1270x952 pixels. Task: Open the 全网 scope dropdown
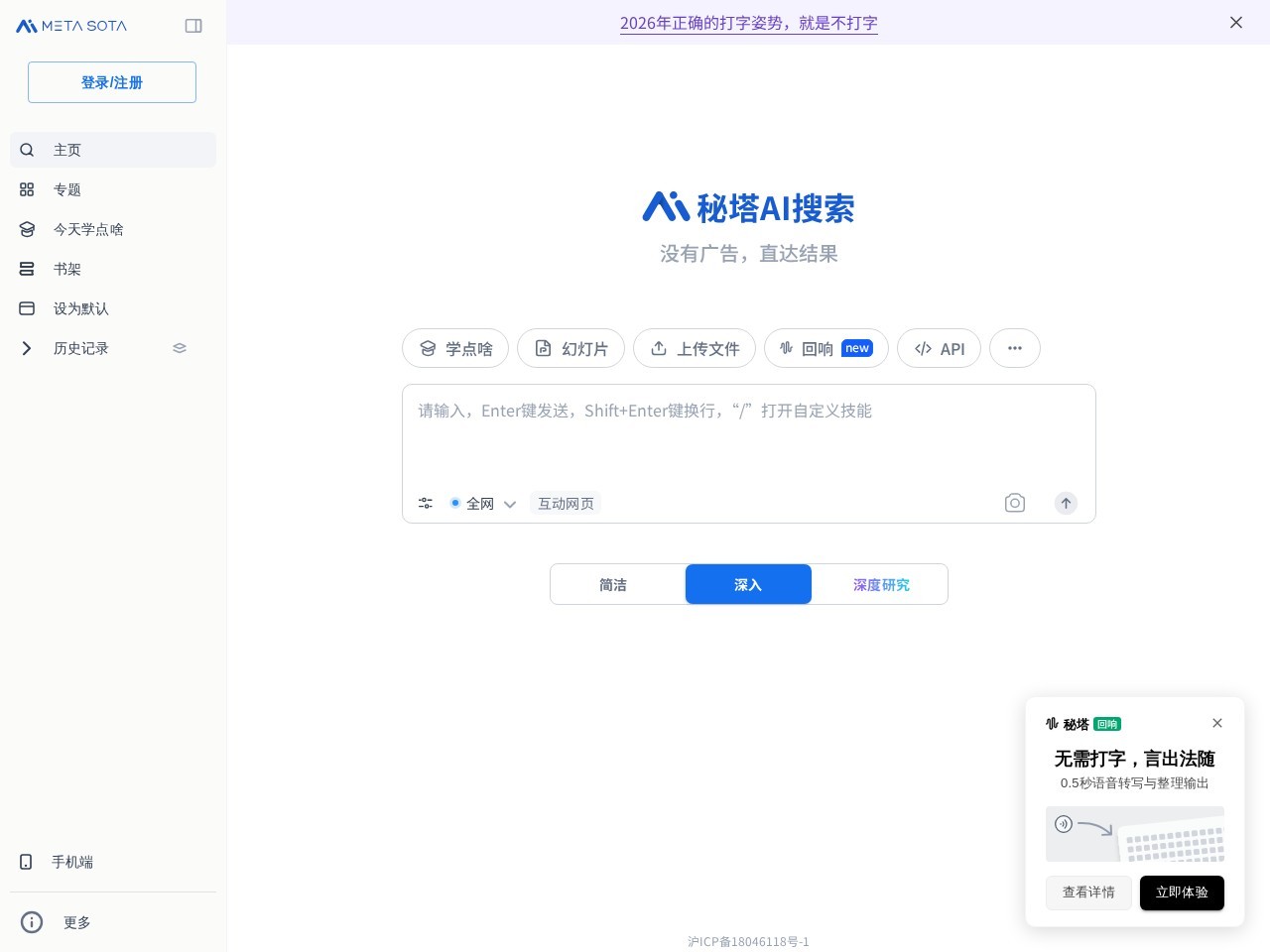[509, 504]
